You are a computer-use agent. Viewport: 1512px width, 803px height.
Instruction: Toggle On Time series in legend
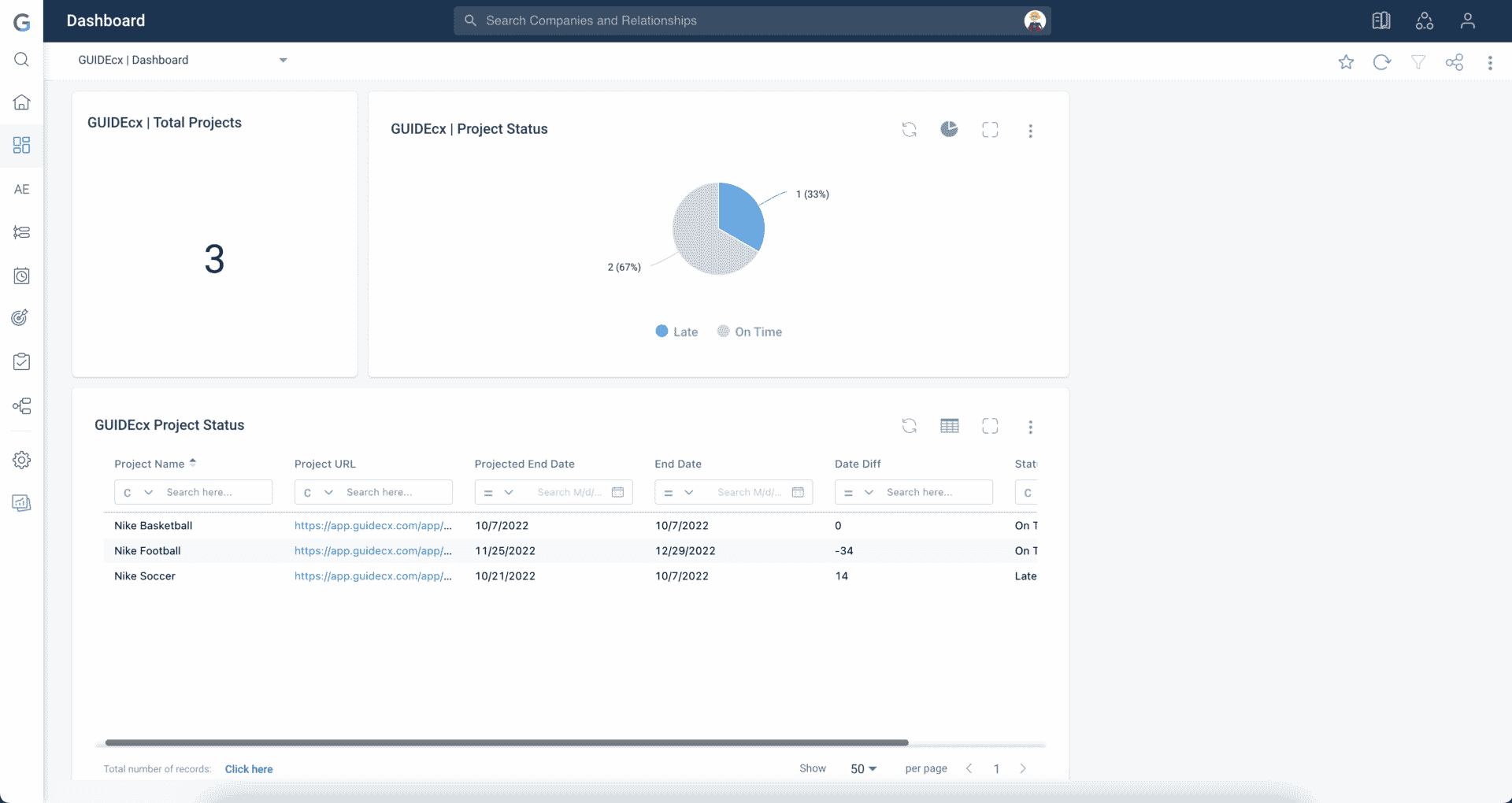point(750,331)
